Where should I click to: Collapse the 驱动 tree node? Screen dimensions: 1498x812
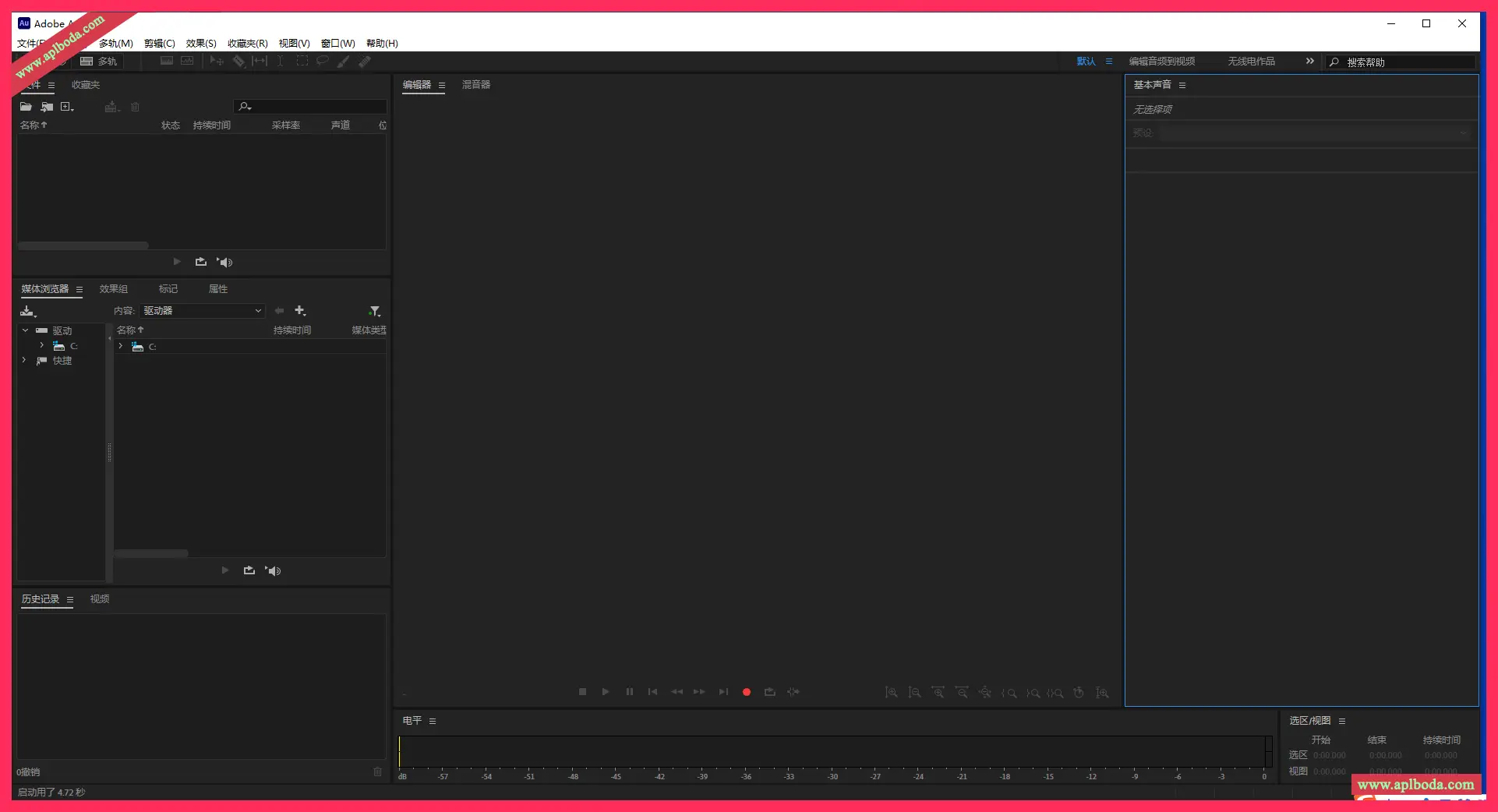(x=25, y=330)
